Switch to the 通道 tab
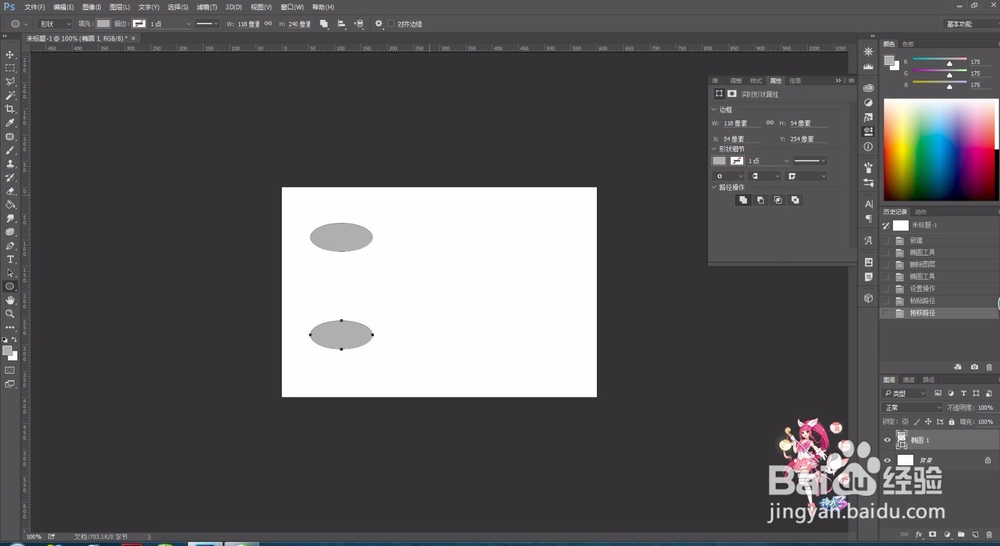Image resolution: width=1000 pixels, height=546 pixels. (x=909, y=380)
